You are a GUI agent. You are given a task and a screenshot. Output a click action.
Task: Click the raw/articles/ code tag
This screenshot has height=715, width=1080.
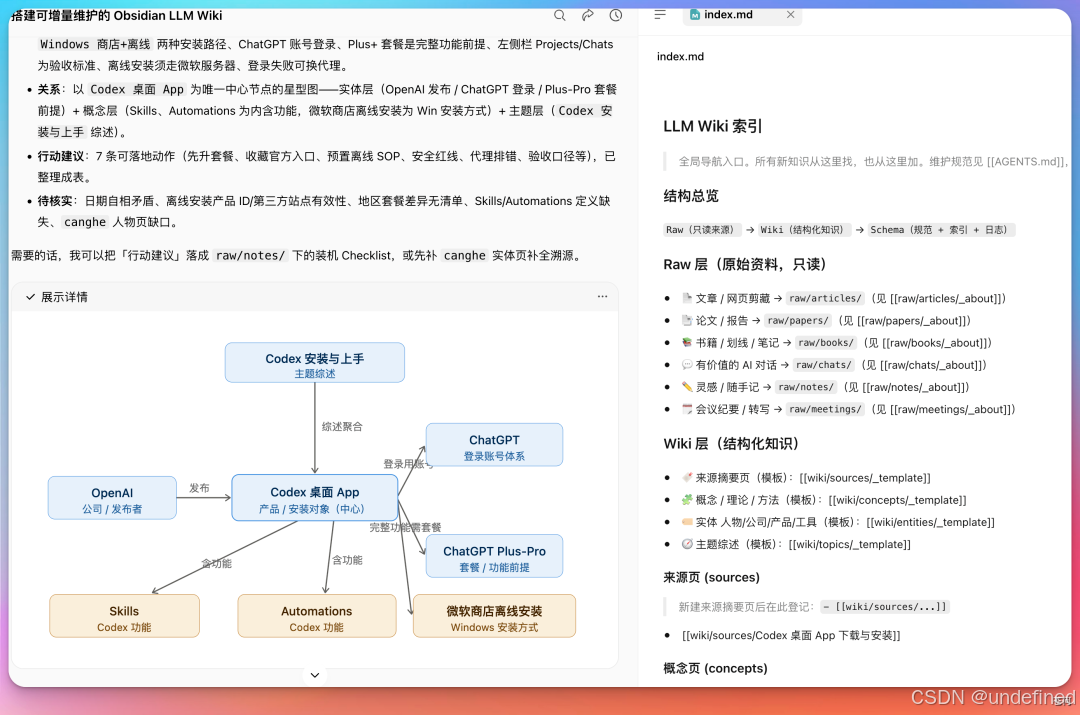(x=825, y=298)
